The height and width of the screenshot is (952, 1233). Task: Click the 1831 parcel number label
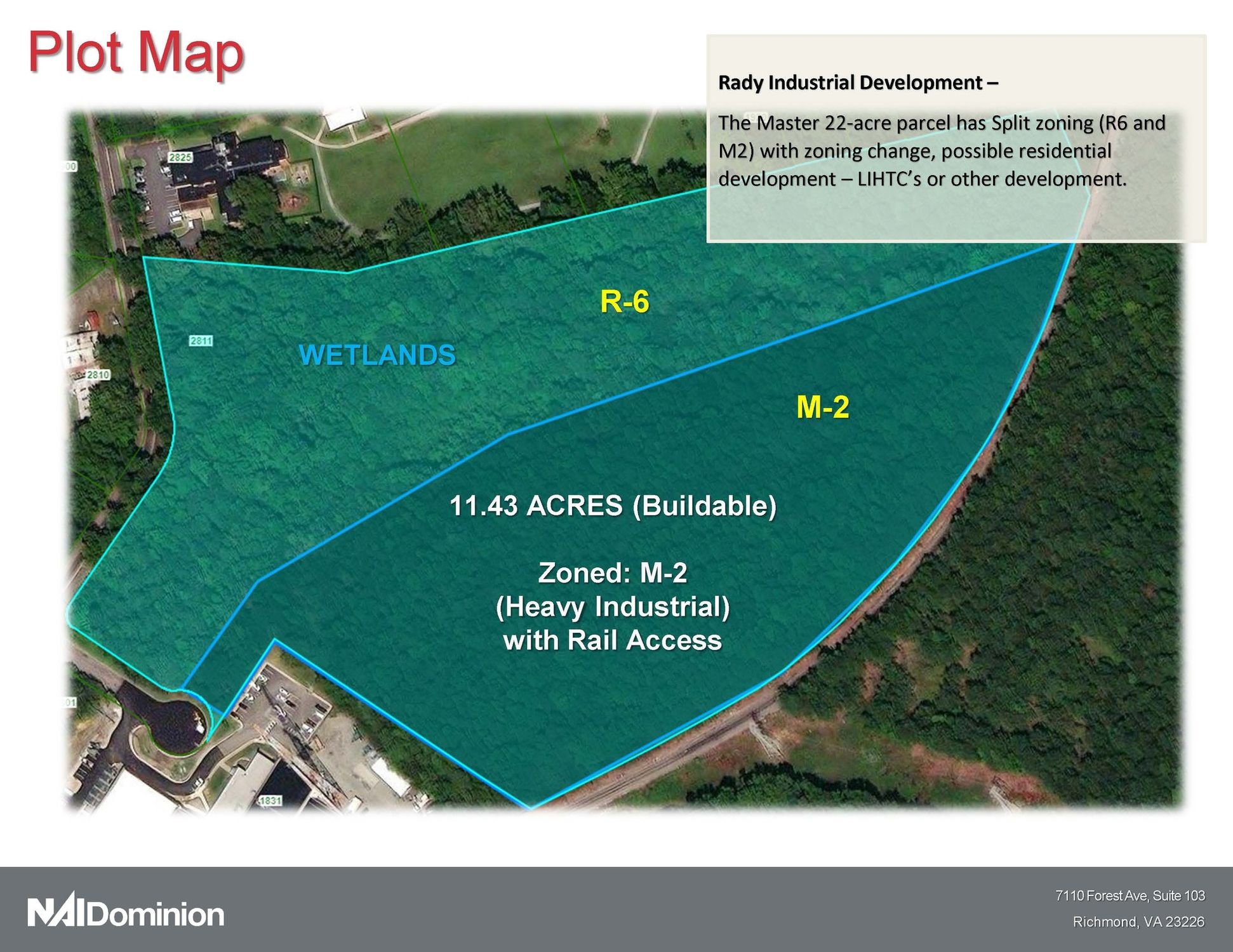[270, 800]
